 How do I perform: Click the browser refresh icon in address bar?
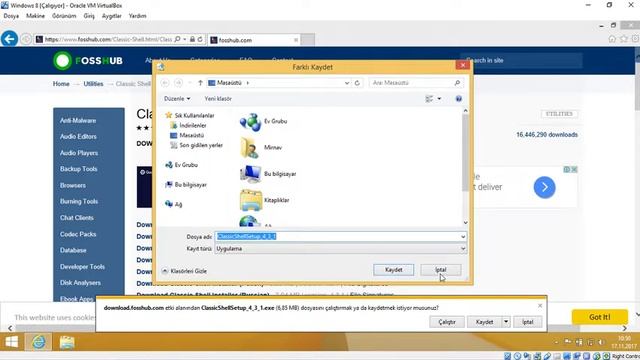pyautogui.click(x=200, y=39)
